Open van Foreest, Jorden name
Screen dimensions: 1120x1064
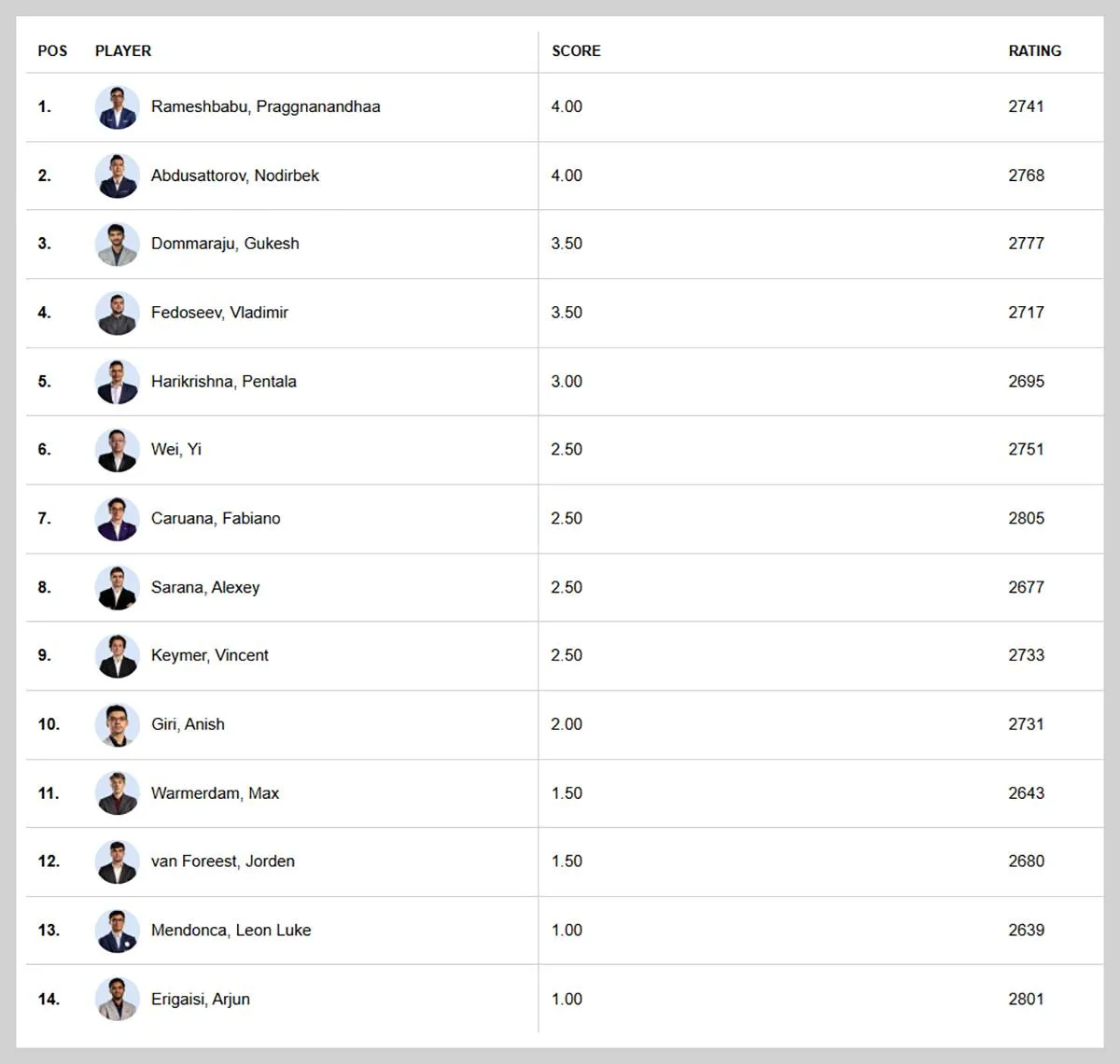click(223, 861)
